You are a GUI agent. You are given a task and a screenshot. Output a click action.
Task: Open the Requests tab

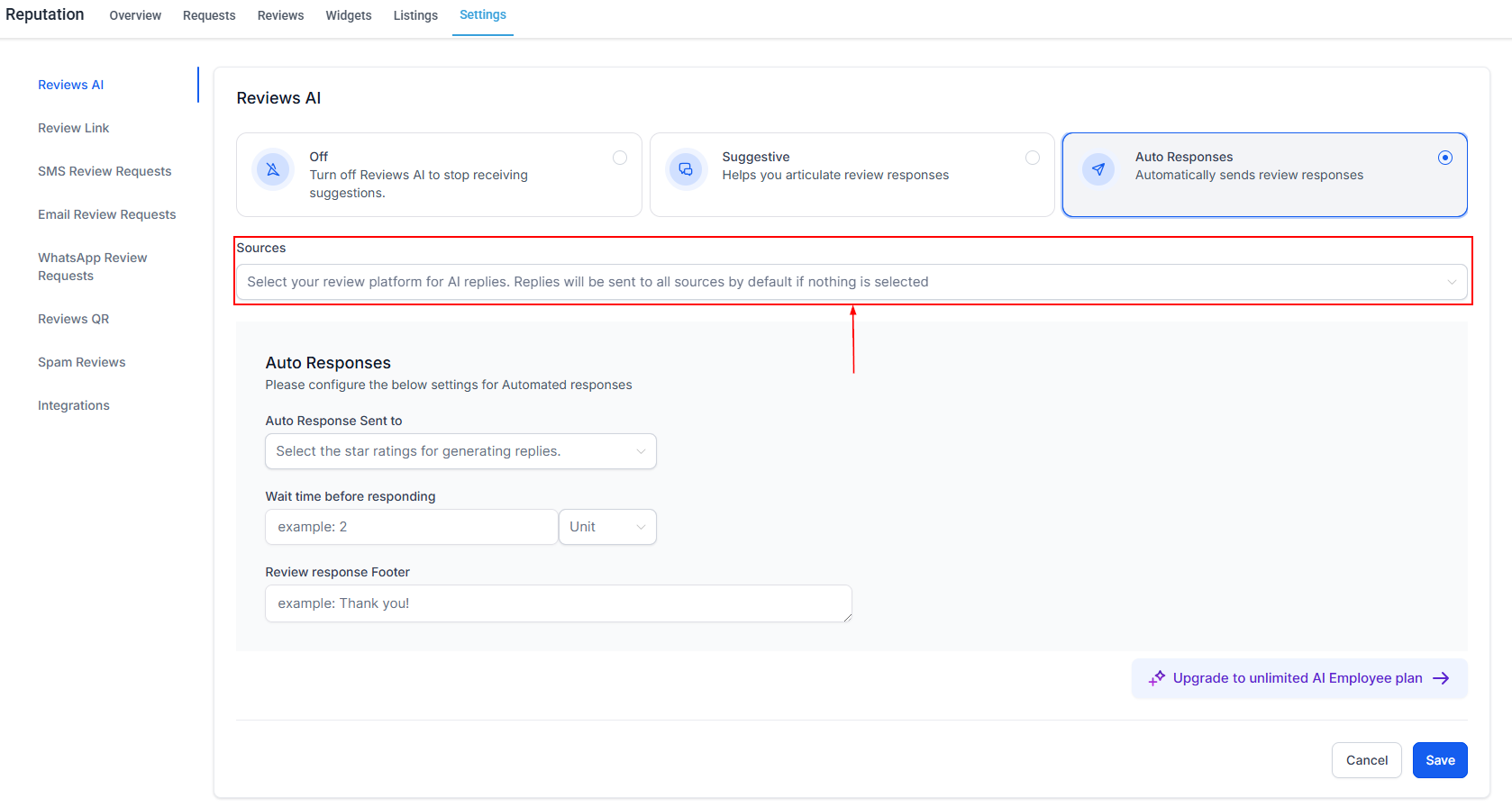209,15
